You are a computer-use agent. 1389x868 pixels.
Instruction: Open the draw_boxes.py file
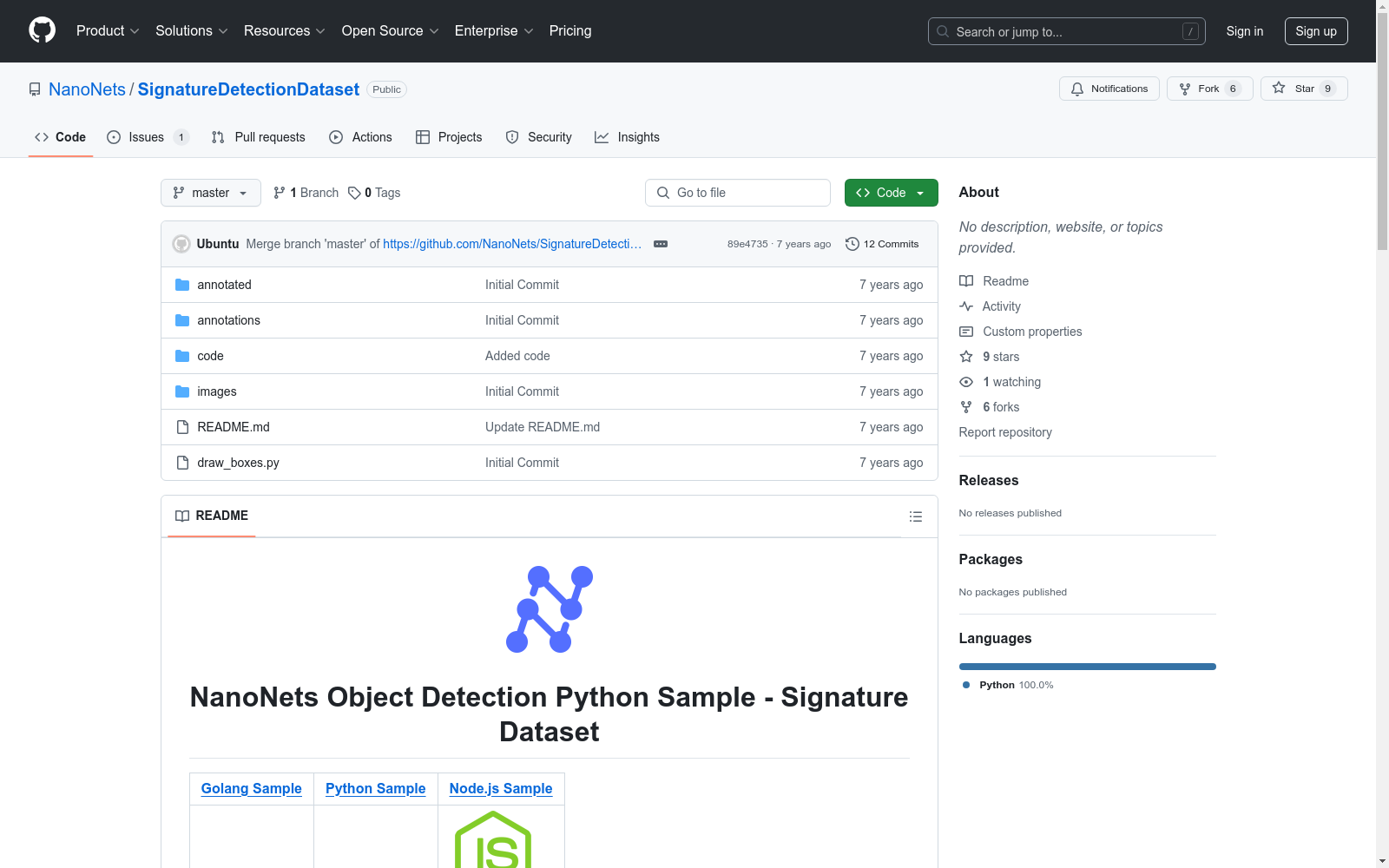(238, 463)
